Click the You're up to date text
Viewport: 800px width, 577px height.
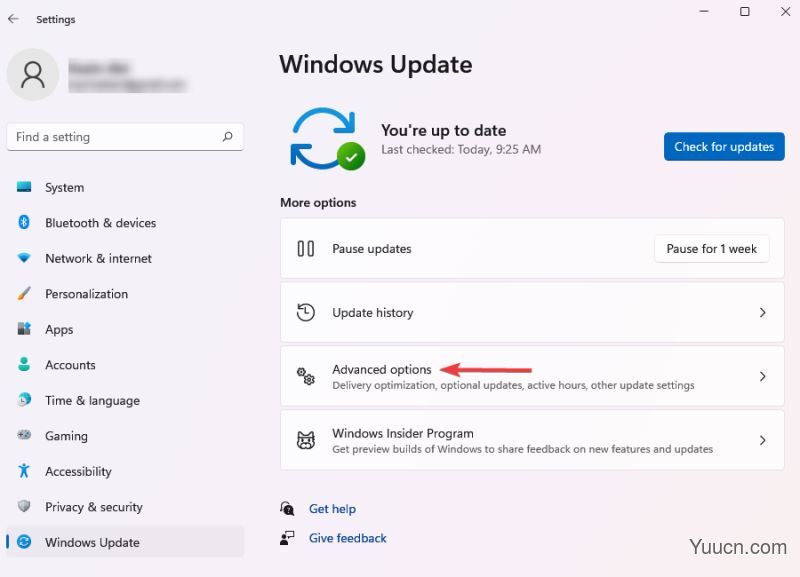pyautogui.click(x=443, y=130)
